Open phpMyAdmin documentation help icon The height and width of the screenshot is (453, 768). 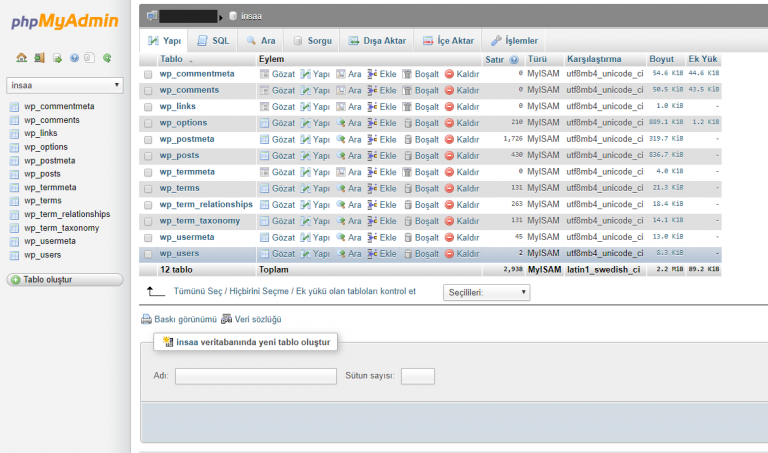coord(74,58)
